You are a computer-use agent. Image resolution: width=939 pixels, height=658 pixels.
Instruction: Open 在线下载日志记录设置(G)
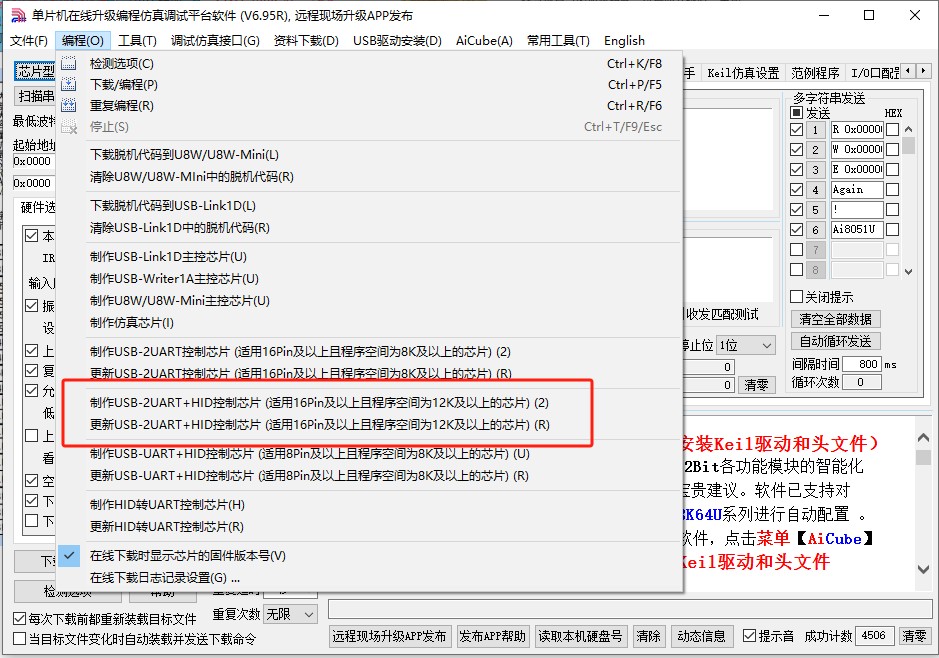click(369, 577)
